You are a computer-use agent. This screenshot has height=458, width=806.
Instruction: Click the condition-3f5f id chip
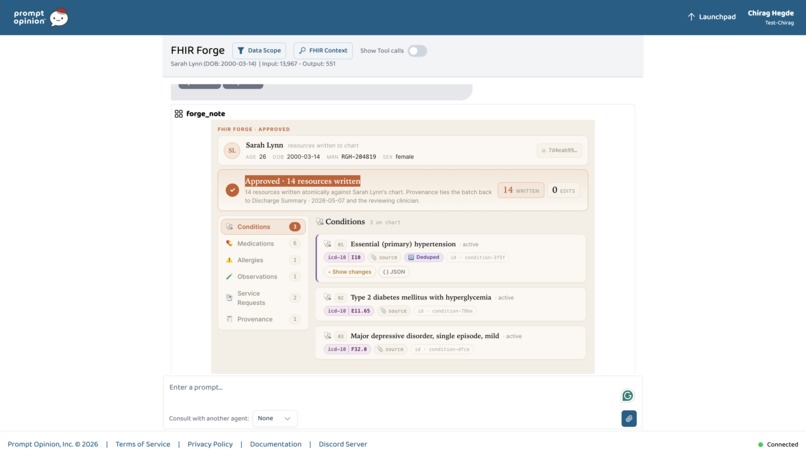tap(478, 258)
